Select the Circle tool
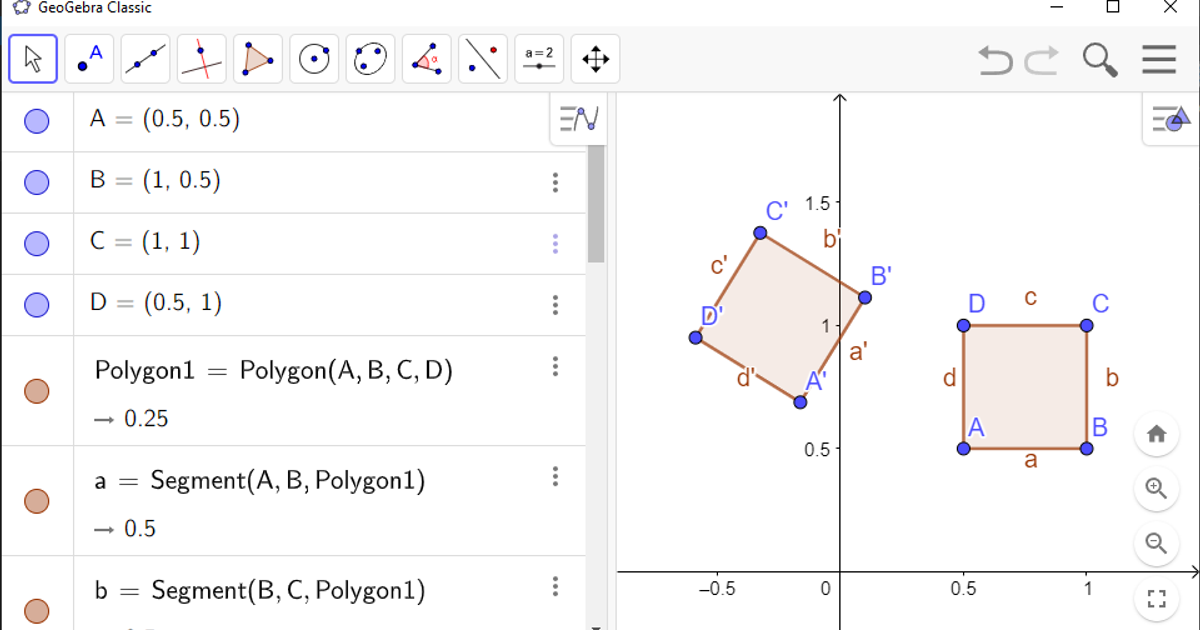Screen dimensions: 1200x630 pyautogui.click(x=314, y=59)
